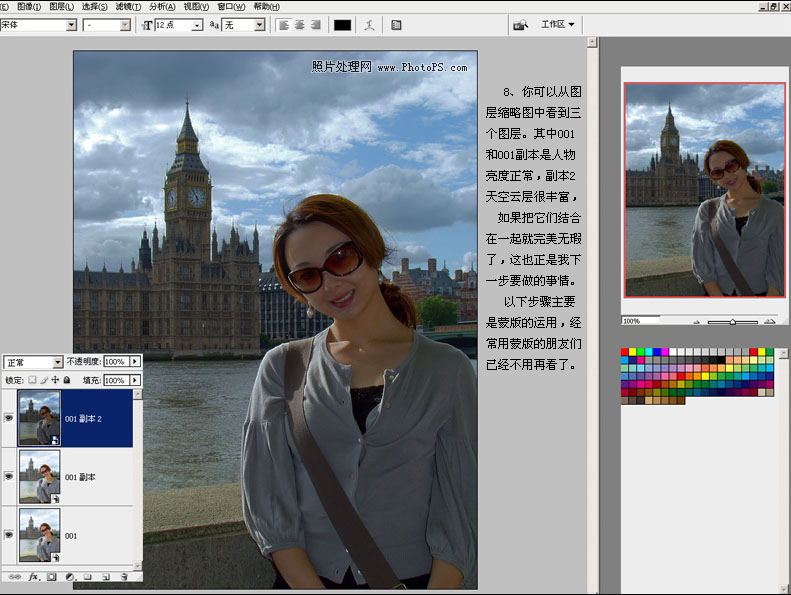Open the 填充 fill slider arrow
The height and width of the screenshot is (595, 791).
tap(135, 380)
